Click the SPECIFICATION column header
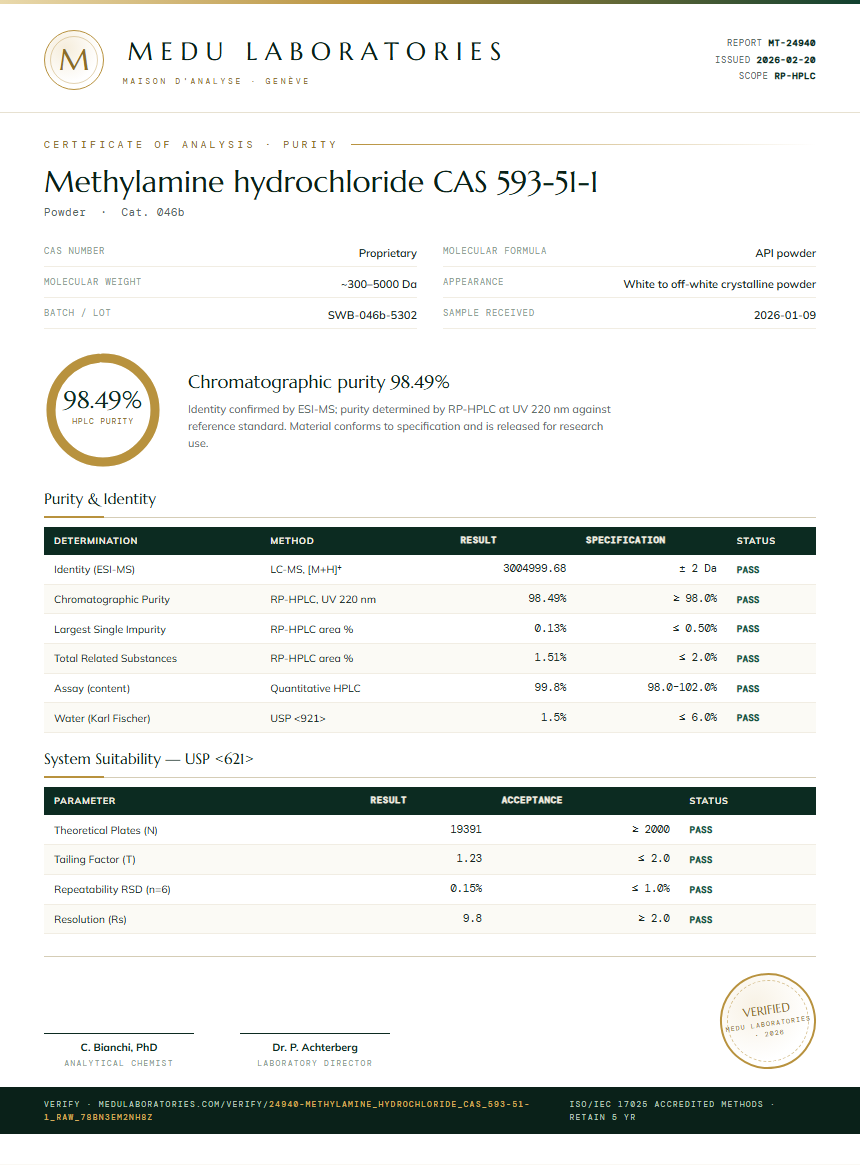This screenshot has height=1165, width=860. tap(625, 540)
